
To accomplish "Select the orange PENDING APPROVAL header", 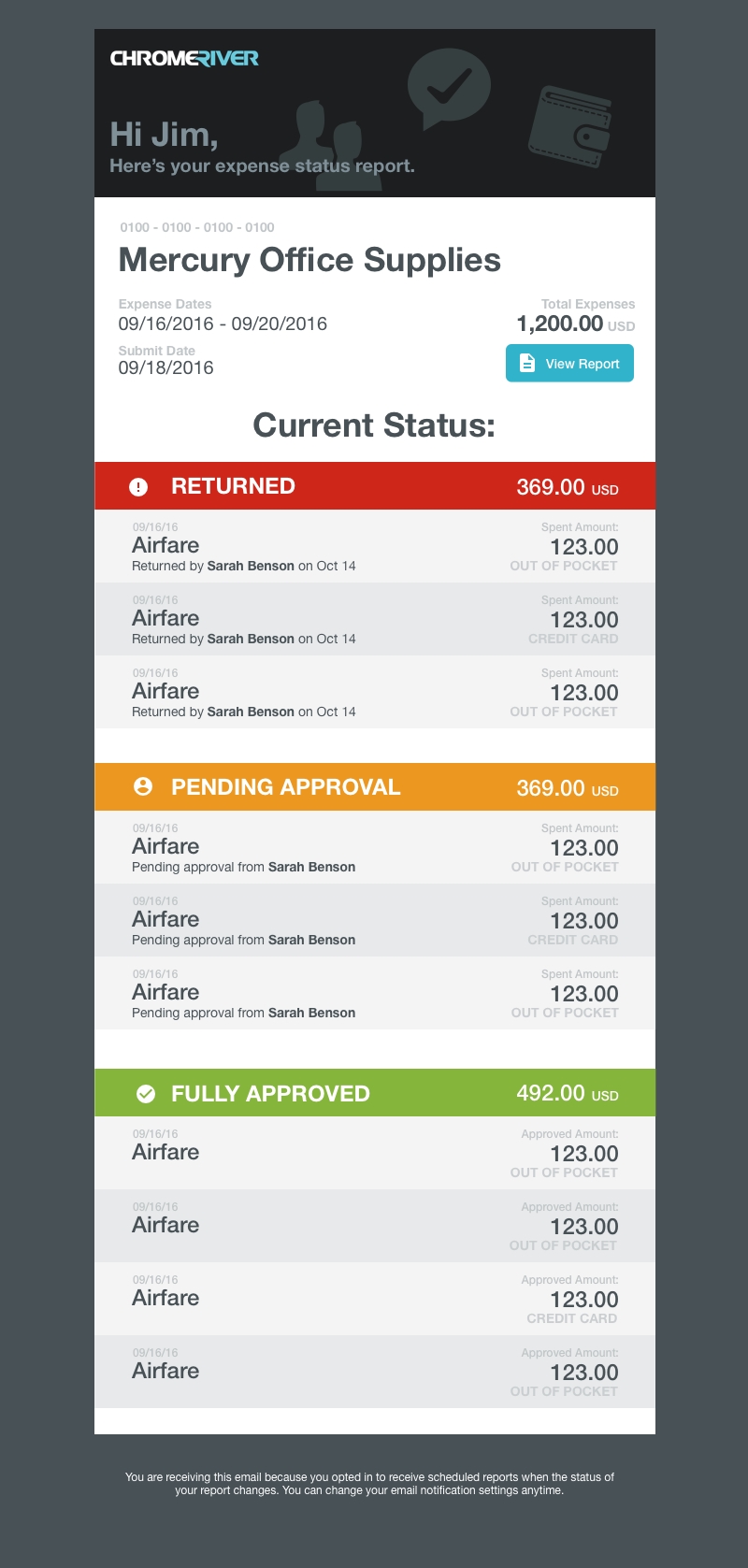I will (x=374, y=787).
